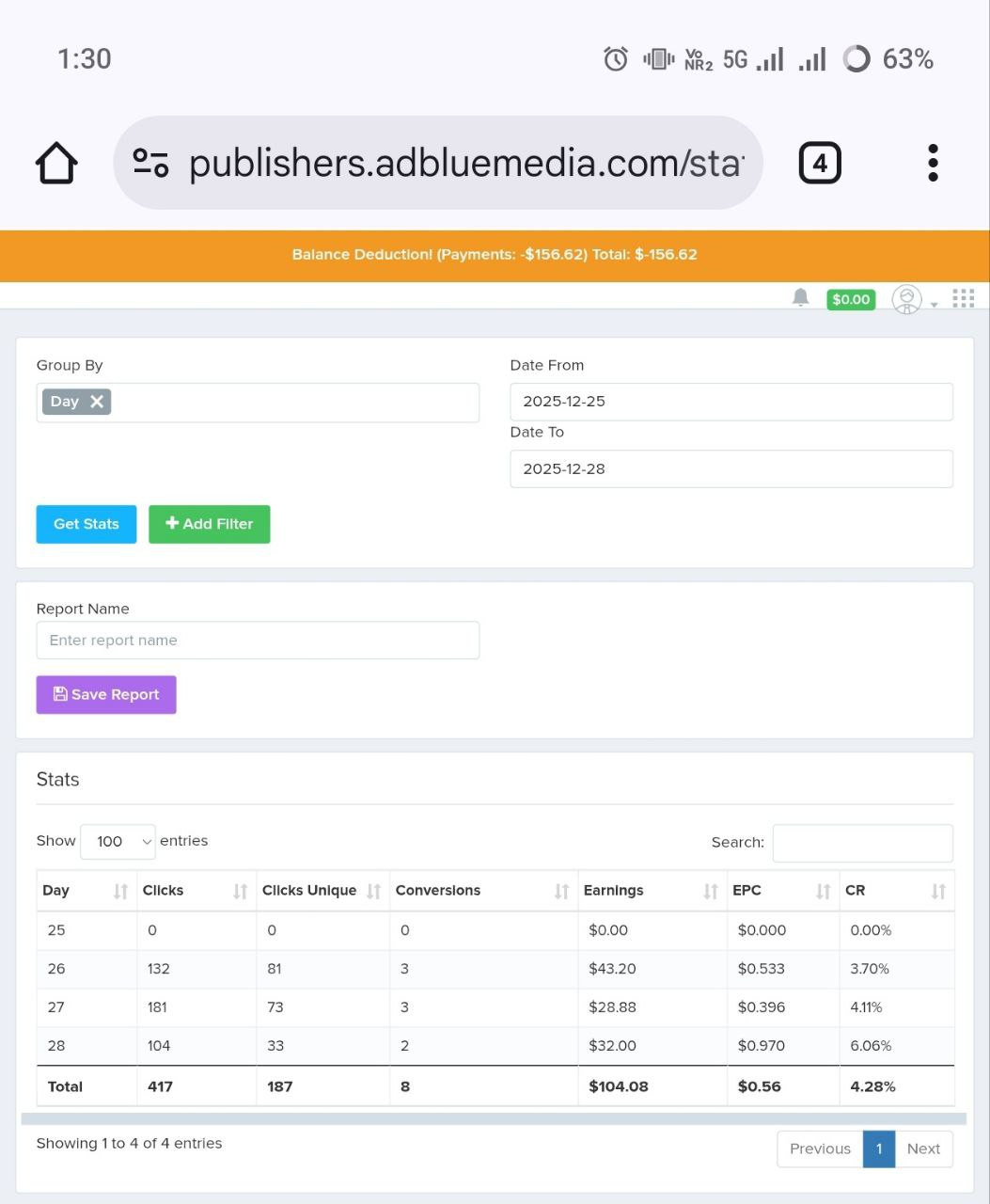Open the browser tab switcher showing 4
This screenshot has width=990, height=1204.
coord(819,164)
